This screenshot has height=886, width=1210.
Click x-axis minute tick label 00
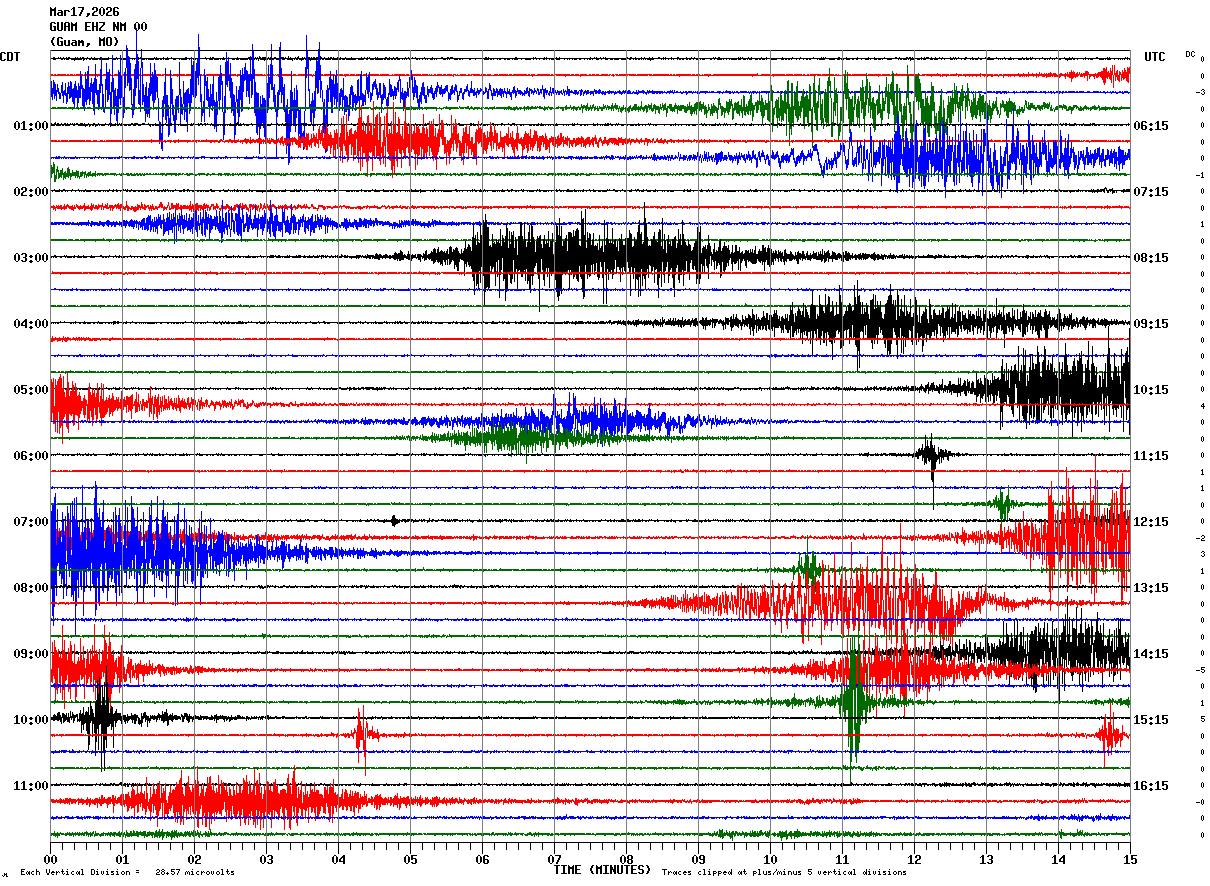(50, 859)
